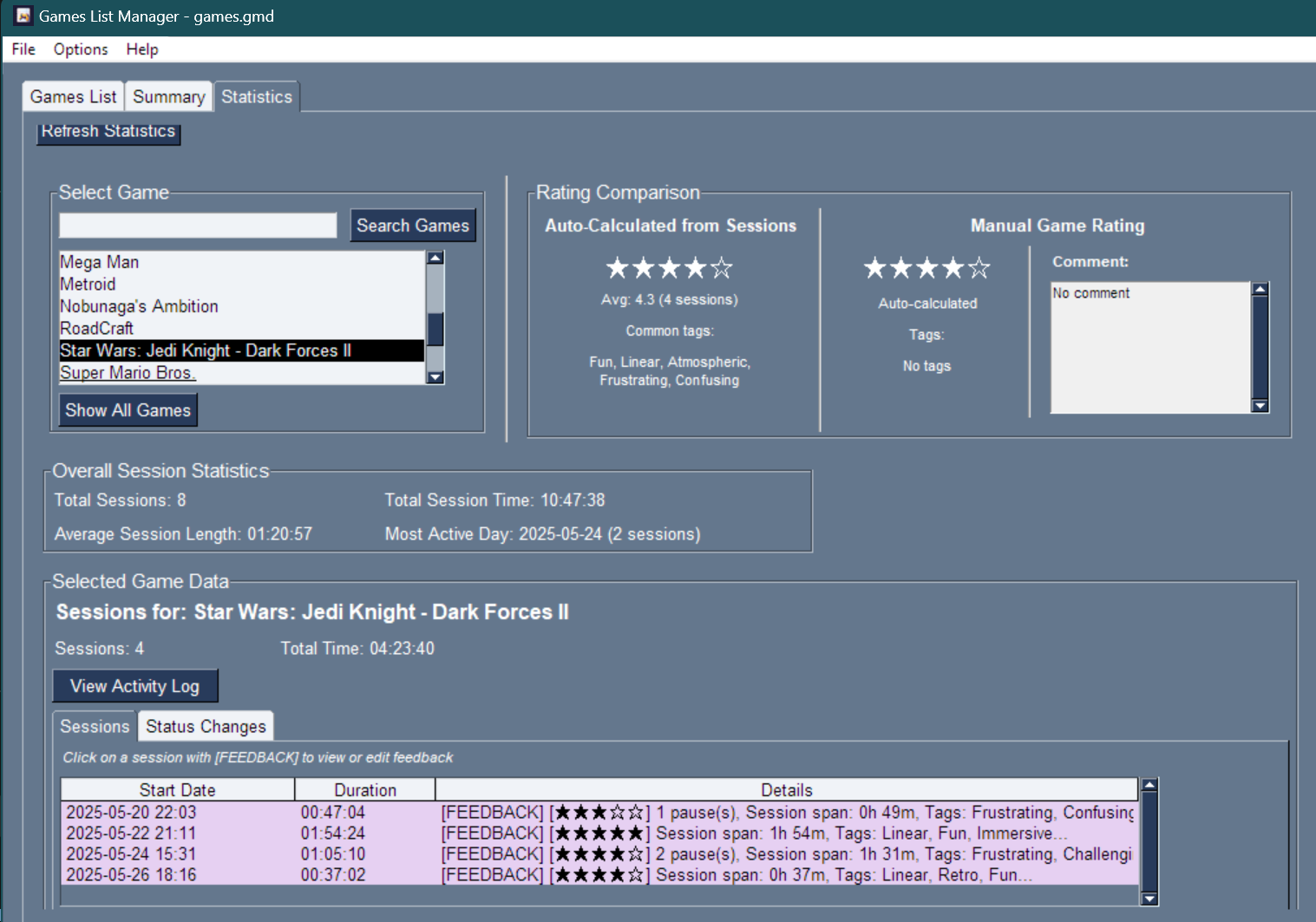The image size is (1316, 922).
Task: Click the comment box scrollbar track
Action: click(1260, 347)
